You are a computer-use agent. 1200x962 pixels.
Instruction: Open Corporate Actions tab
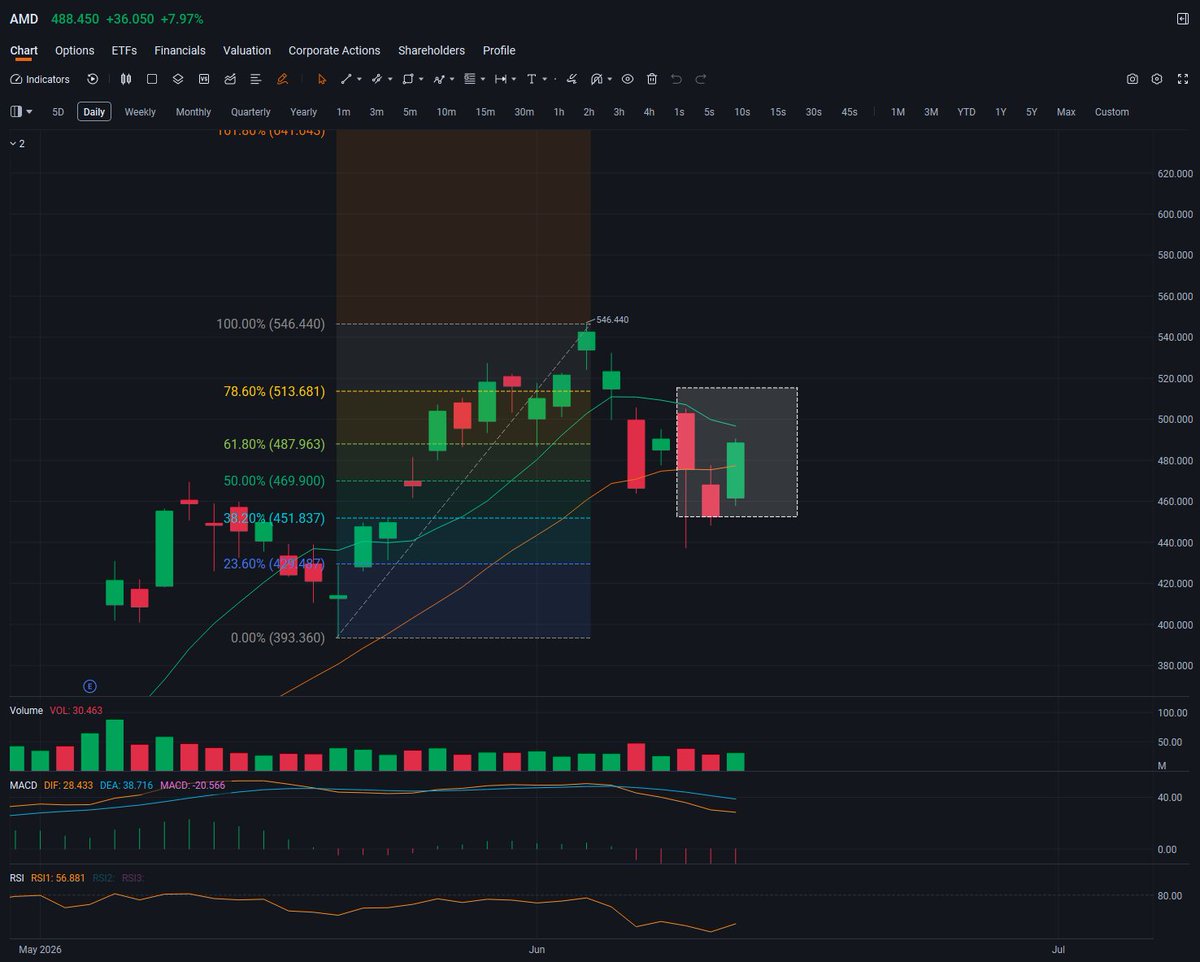click(x=334, y=50)
